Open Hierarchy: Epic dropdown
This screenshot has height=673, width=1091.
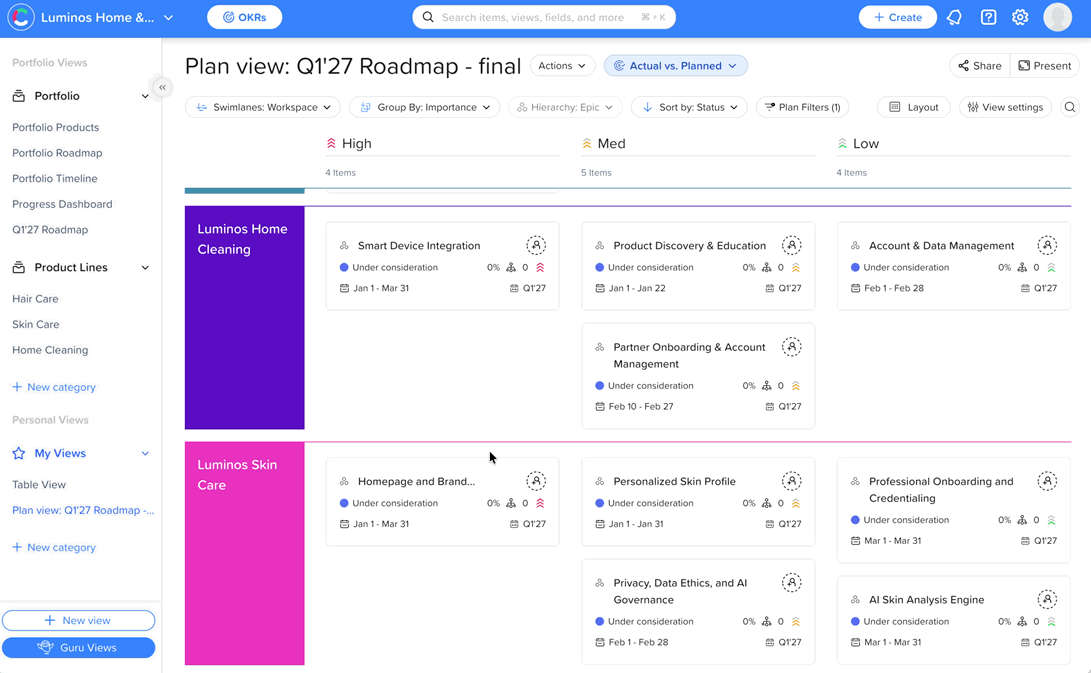click(565, 107)
